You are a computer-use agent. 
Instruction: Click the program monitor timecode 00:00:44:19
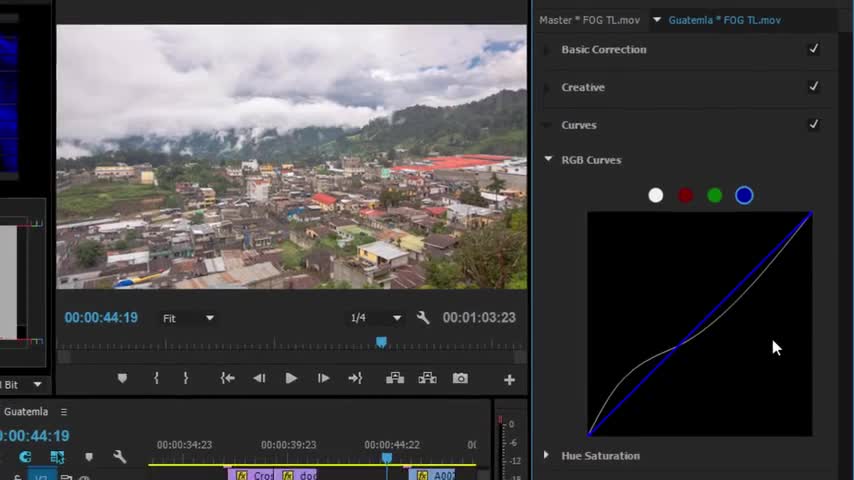[x=101, y=318]
